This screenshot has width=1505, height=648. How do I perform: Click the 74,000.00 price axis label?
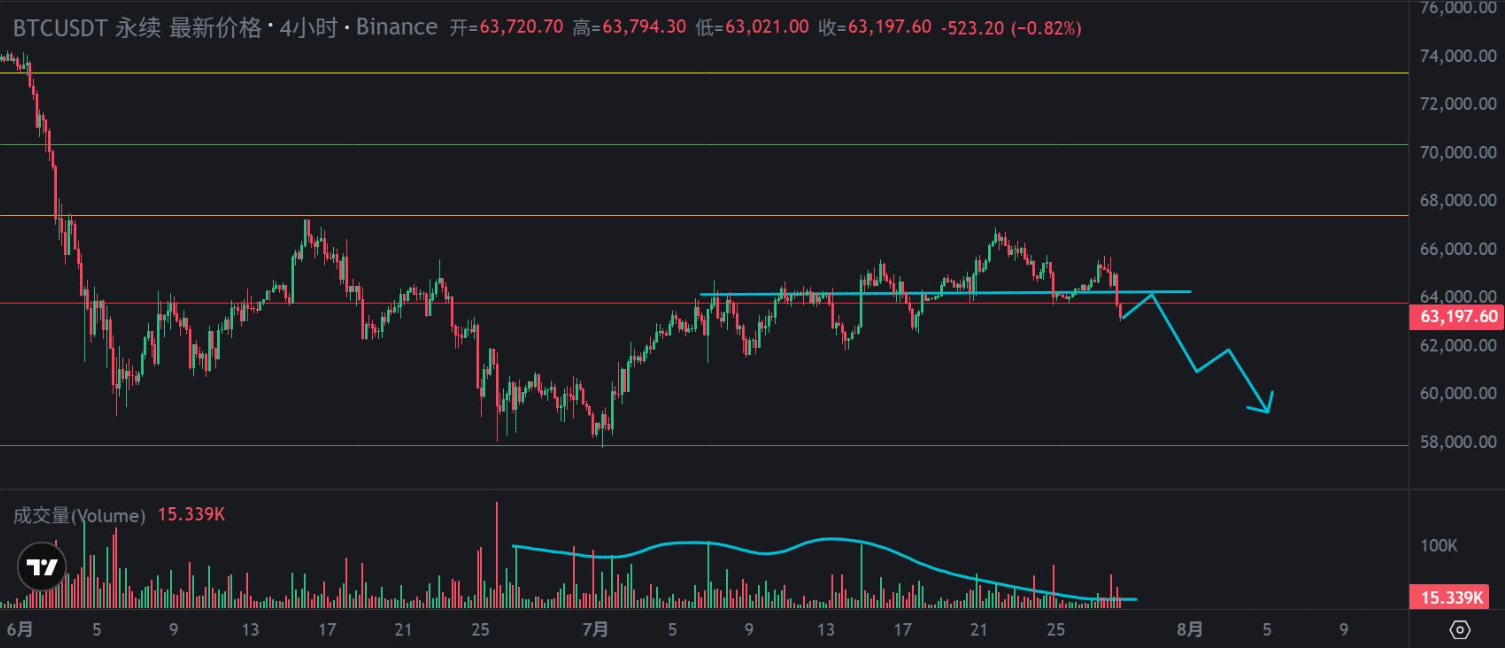1458,56
